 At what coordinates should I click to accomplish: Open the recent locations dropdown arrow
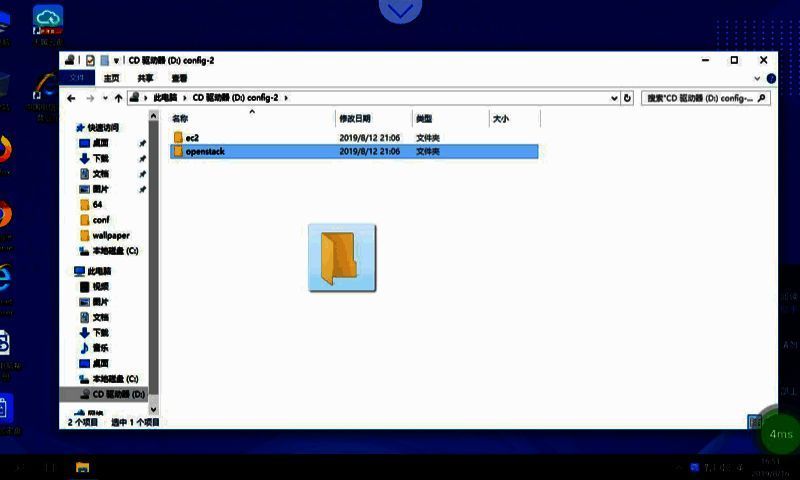coord(104,98)
